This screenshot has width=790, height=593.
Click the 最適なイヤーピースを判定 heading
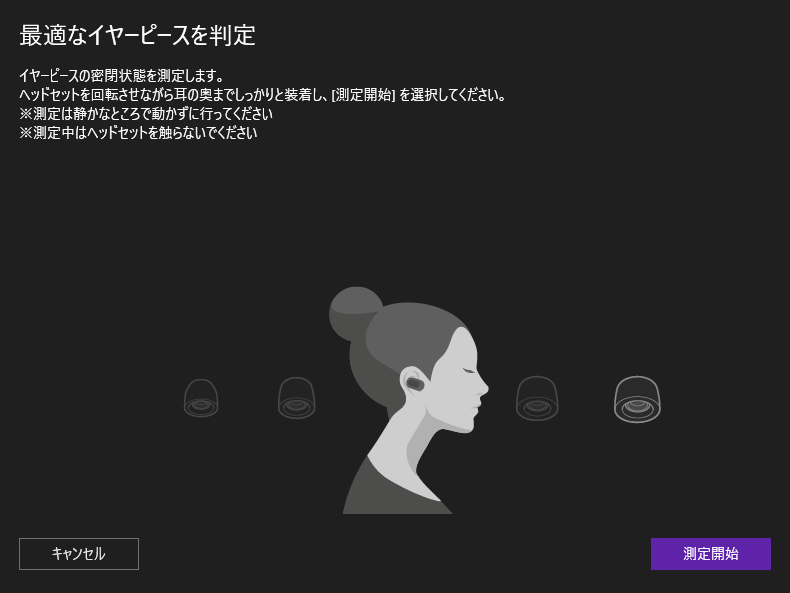[x=138, y=37]
